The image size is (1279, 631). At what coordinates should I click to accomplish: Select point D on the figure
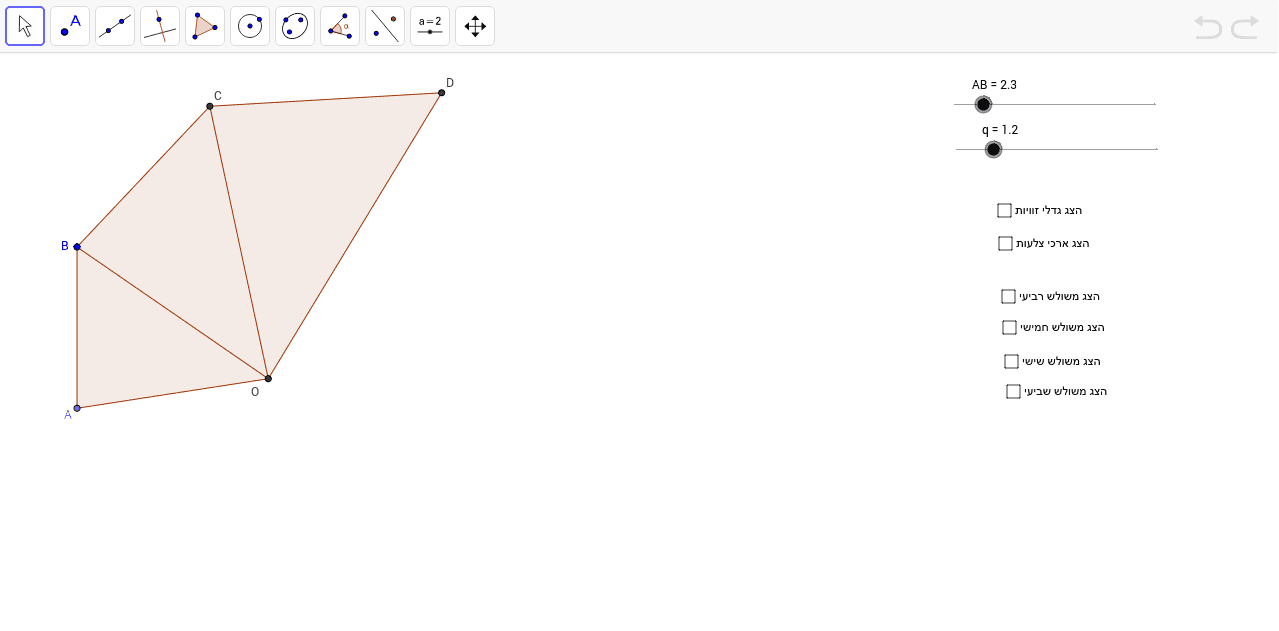point(441,93)
